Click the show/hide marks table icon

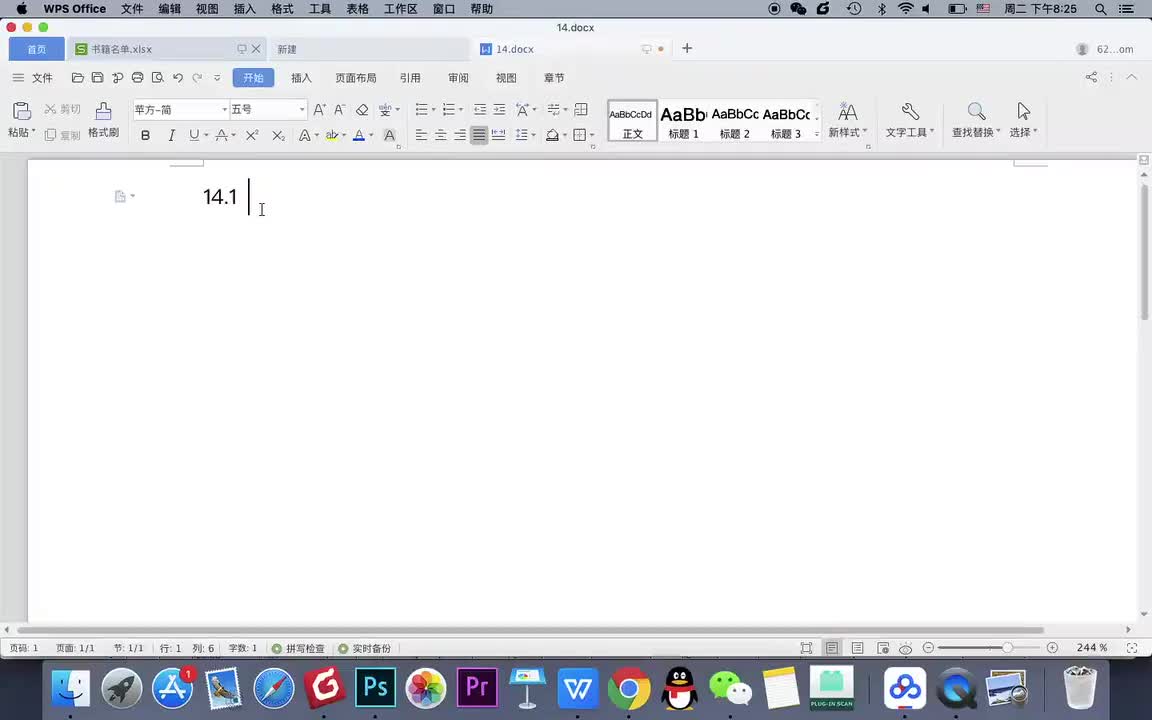pos(580,109)
